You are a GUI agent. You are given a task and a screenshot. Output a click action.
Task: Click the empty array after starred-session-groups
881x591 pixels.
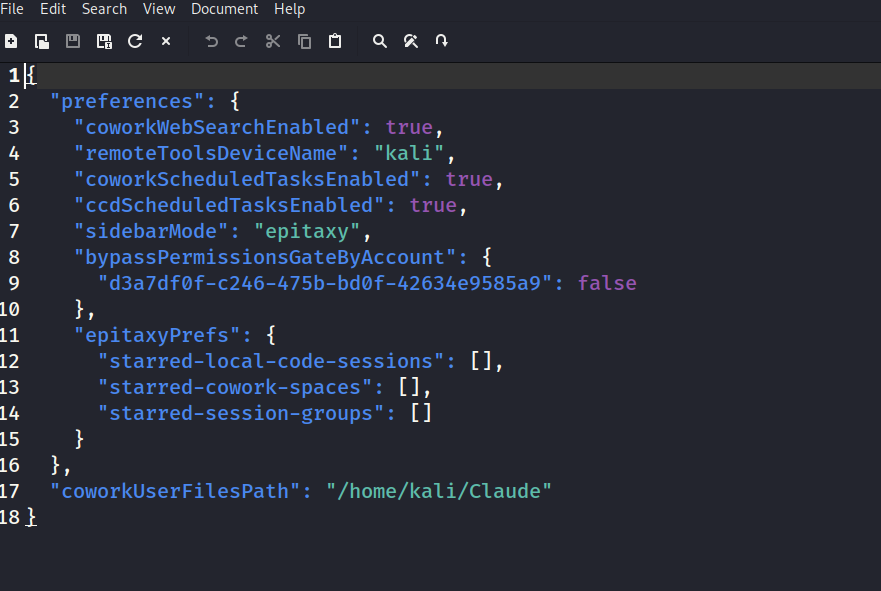pos(421,413)
